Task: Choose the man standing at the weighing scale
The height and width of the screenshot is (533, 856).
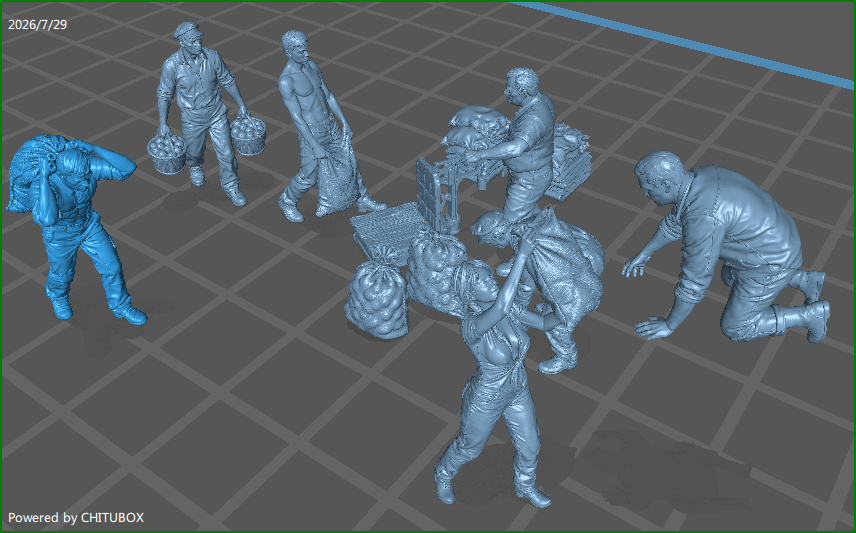Action: tap(523, 147)
